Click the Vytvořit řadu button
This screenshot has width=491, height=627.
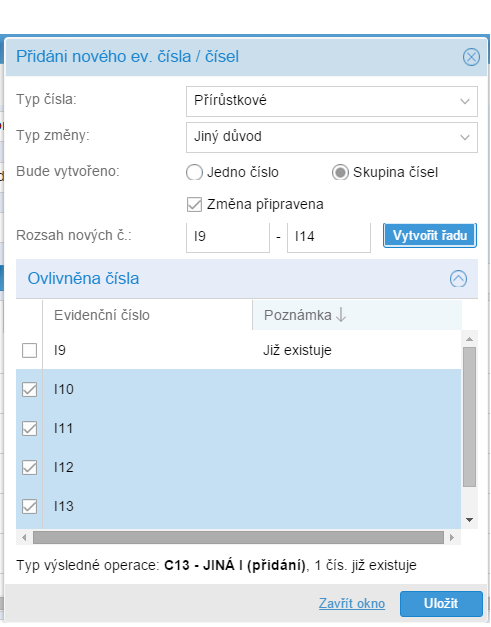pyautogui.click(x=430, y=236)
